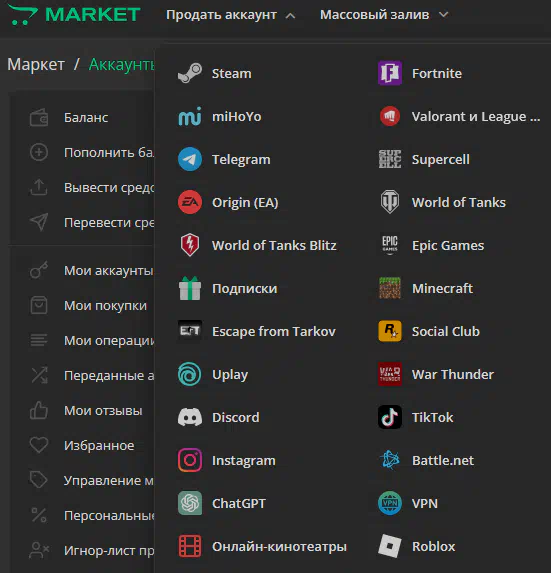Choose the TikTok icon
Viewport: 551px width, 573px height.
(x=390, y=417)
